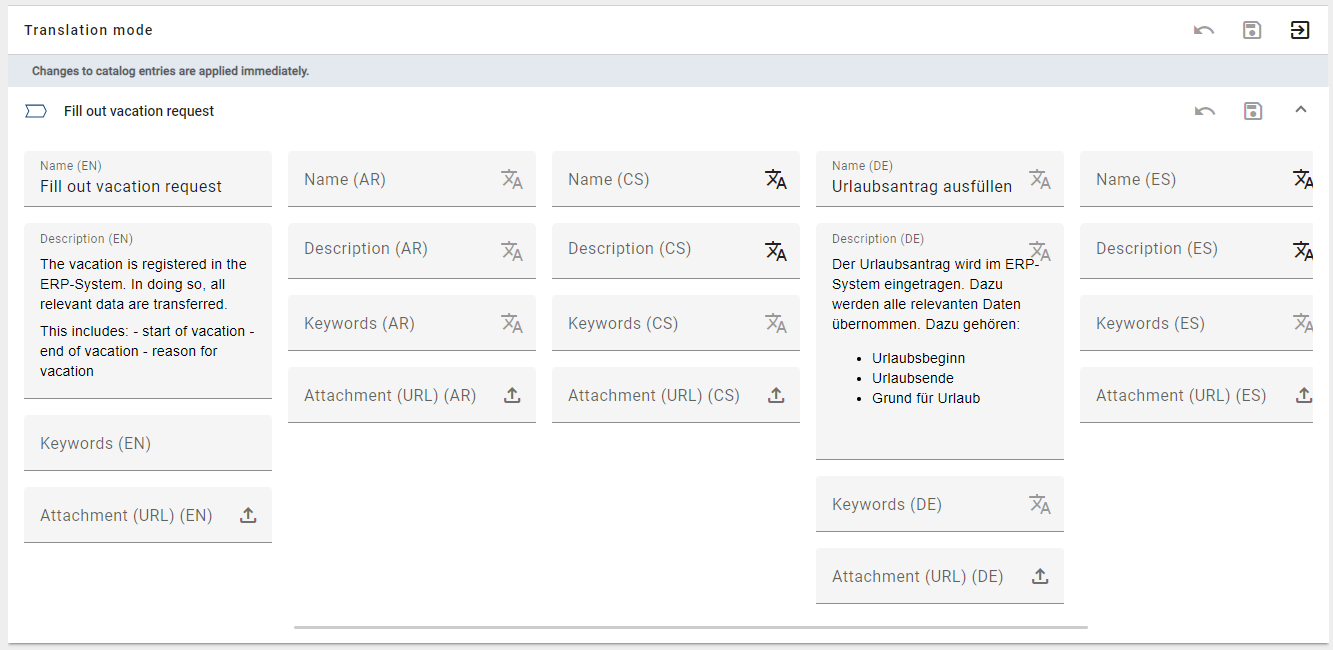Click the translate icon on Keywords (ES)
The image size is (1333, 650).
pos(1304,322)
